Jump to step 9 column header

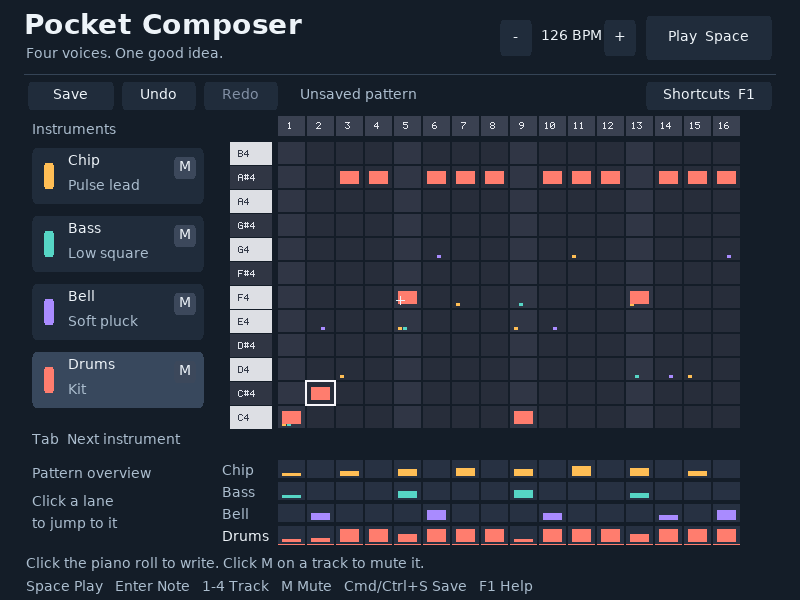pos(523,126)
